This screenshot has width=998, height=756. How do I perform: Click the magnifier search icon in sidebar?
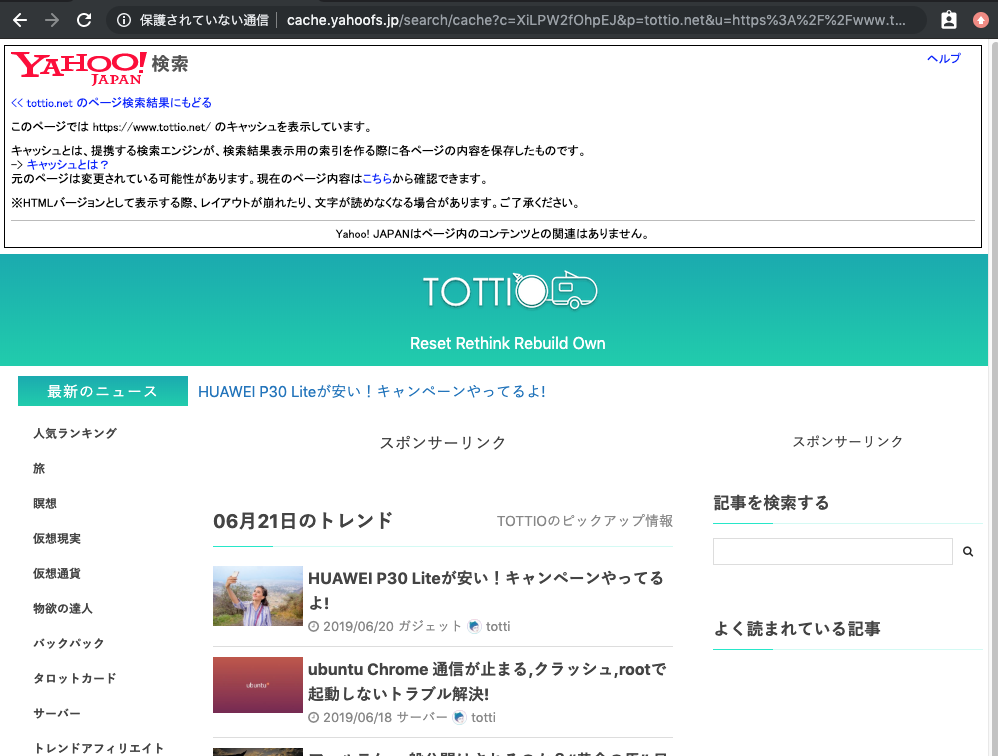tap(968, 552)
